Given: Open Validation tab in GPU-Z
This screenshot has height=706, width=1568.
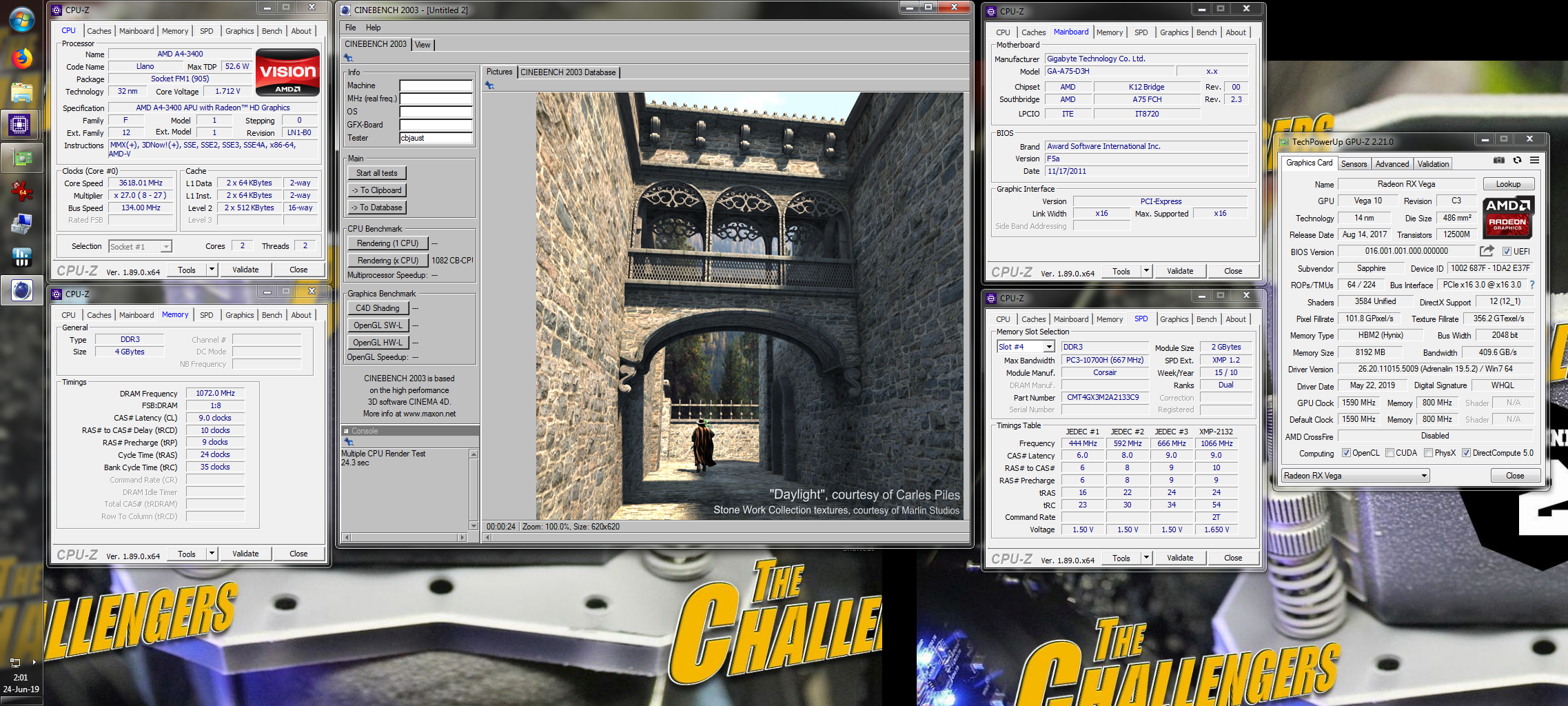Looking at the screenshot, I should 1433,164.
